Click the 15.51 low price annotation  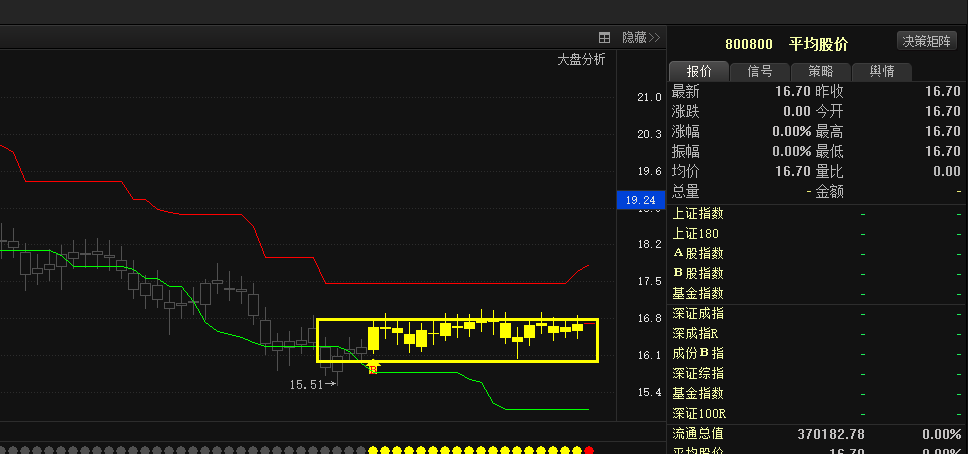[306, 384]
